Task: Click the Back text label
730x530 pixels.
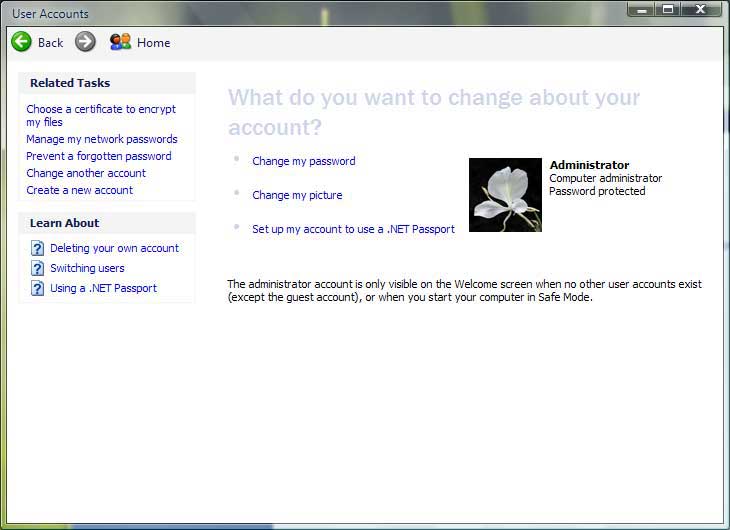Action: point(50,43)
